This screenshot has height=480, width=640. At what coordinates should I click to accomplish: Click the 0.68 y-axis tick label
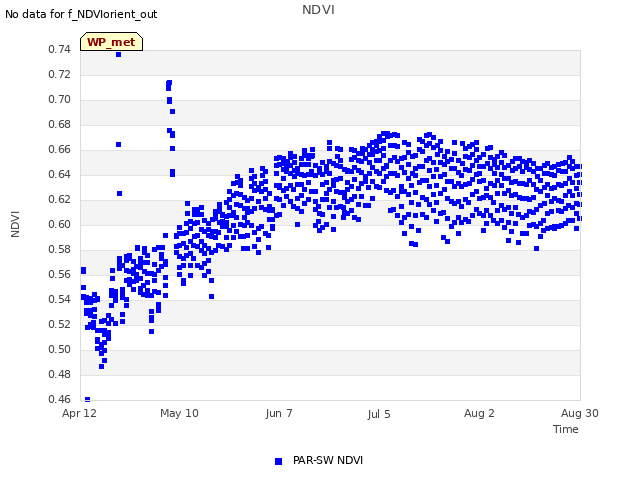(59, 124)
